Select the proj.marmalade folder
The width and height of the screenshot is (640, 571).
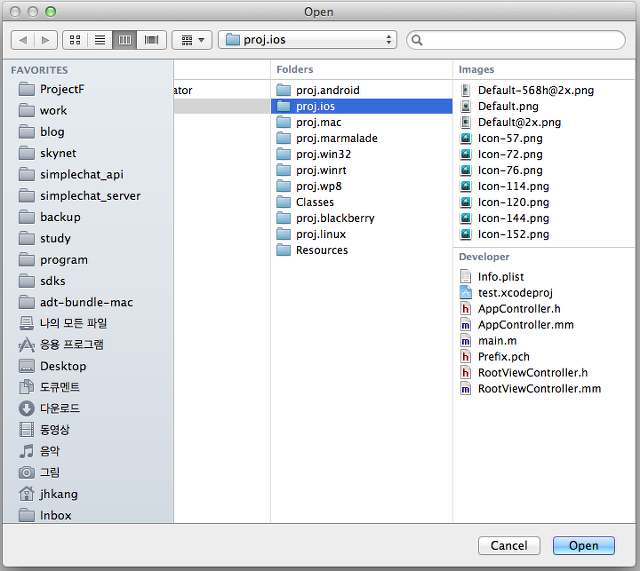[x=362, y=138]
